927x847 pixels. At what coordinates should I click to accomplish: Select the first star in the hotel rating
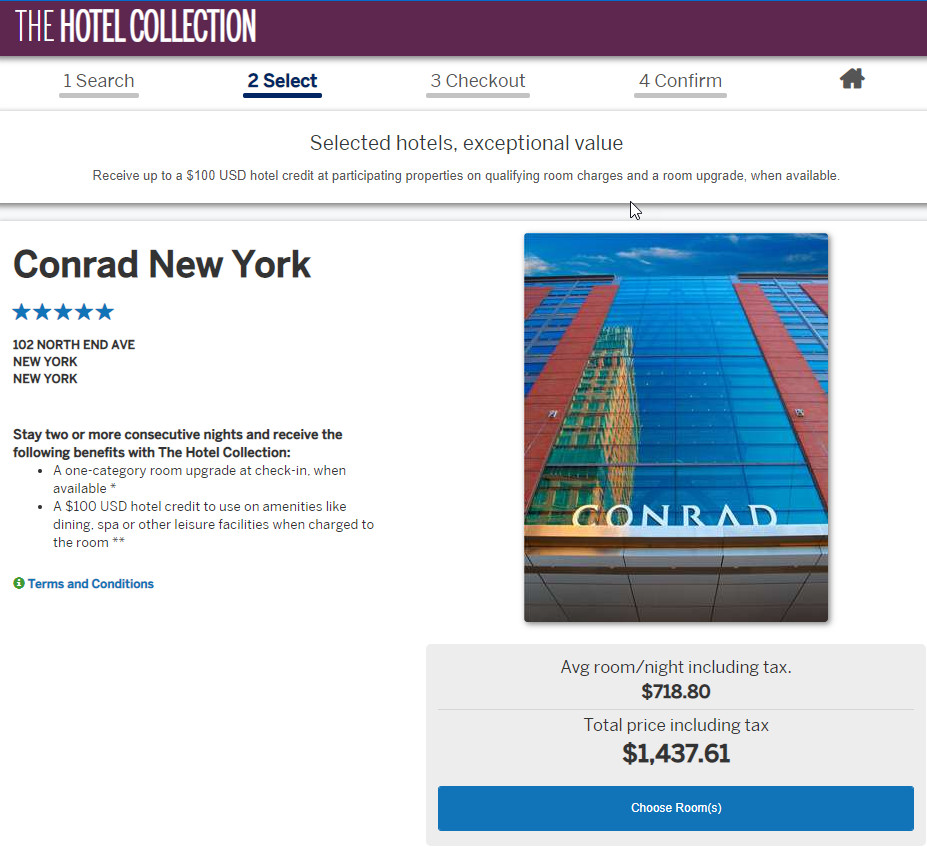point(20,311)
